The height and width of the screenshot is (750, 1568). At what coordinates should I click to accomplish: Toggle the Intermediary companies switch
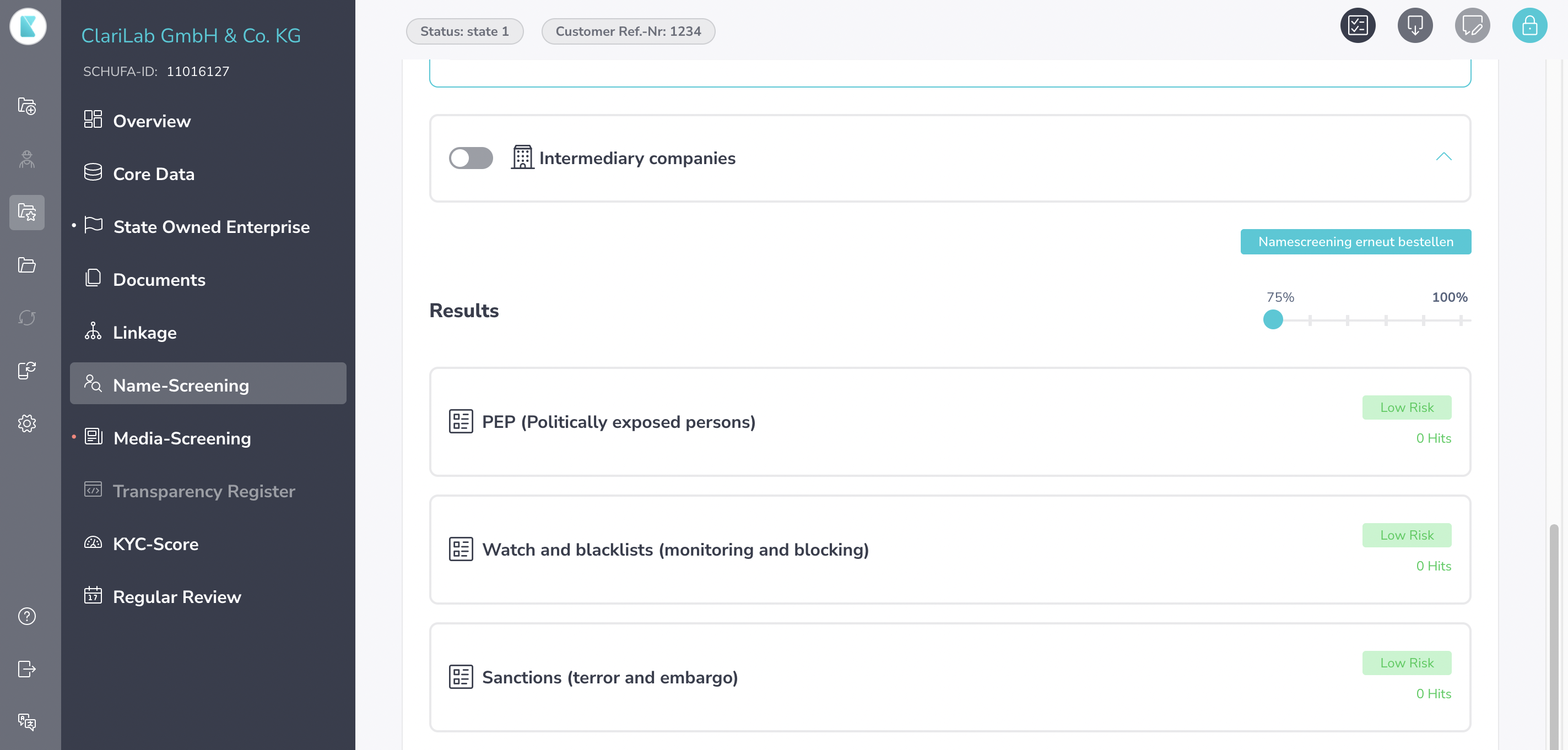pos(471,158)
